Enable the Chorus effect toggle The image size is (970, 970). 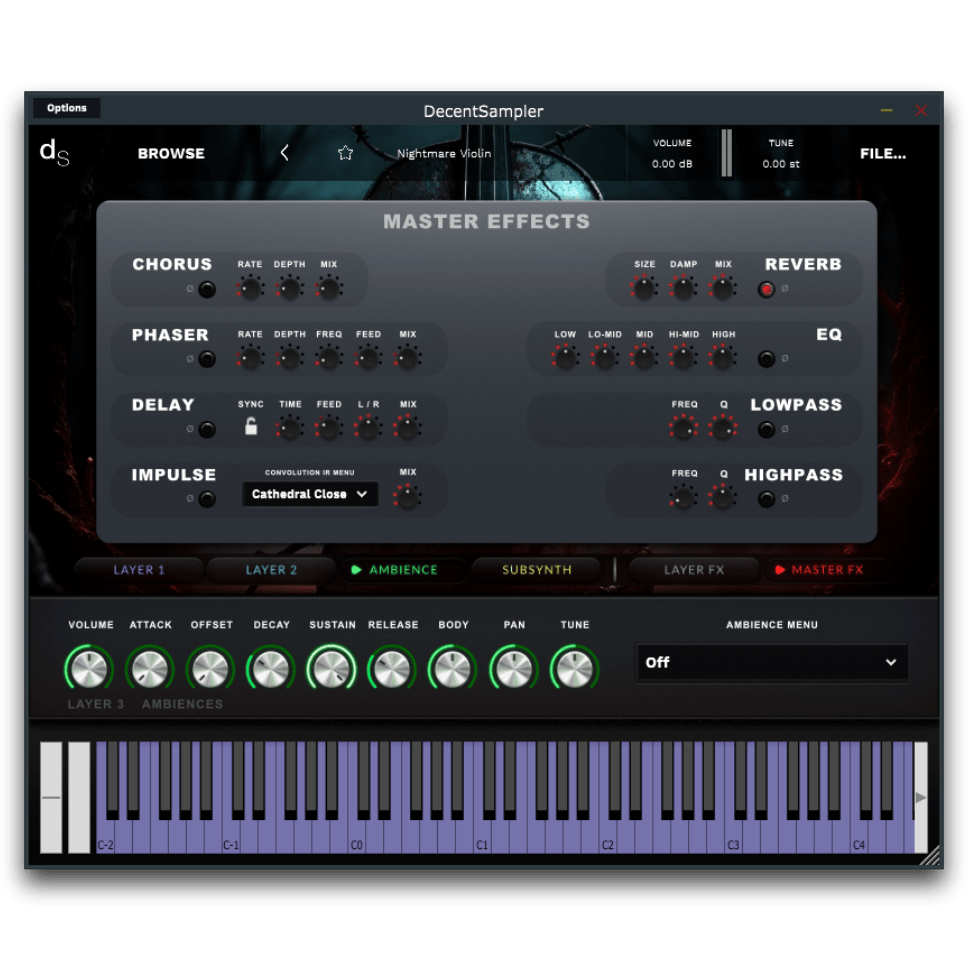pyautogui.click(x=207, y=289)
